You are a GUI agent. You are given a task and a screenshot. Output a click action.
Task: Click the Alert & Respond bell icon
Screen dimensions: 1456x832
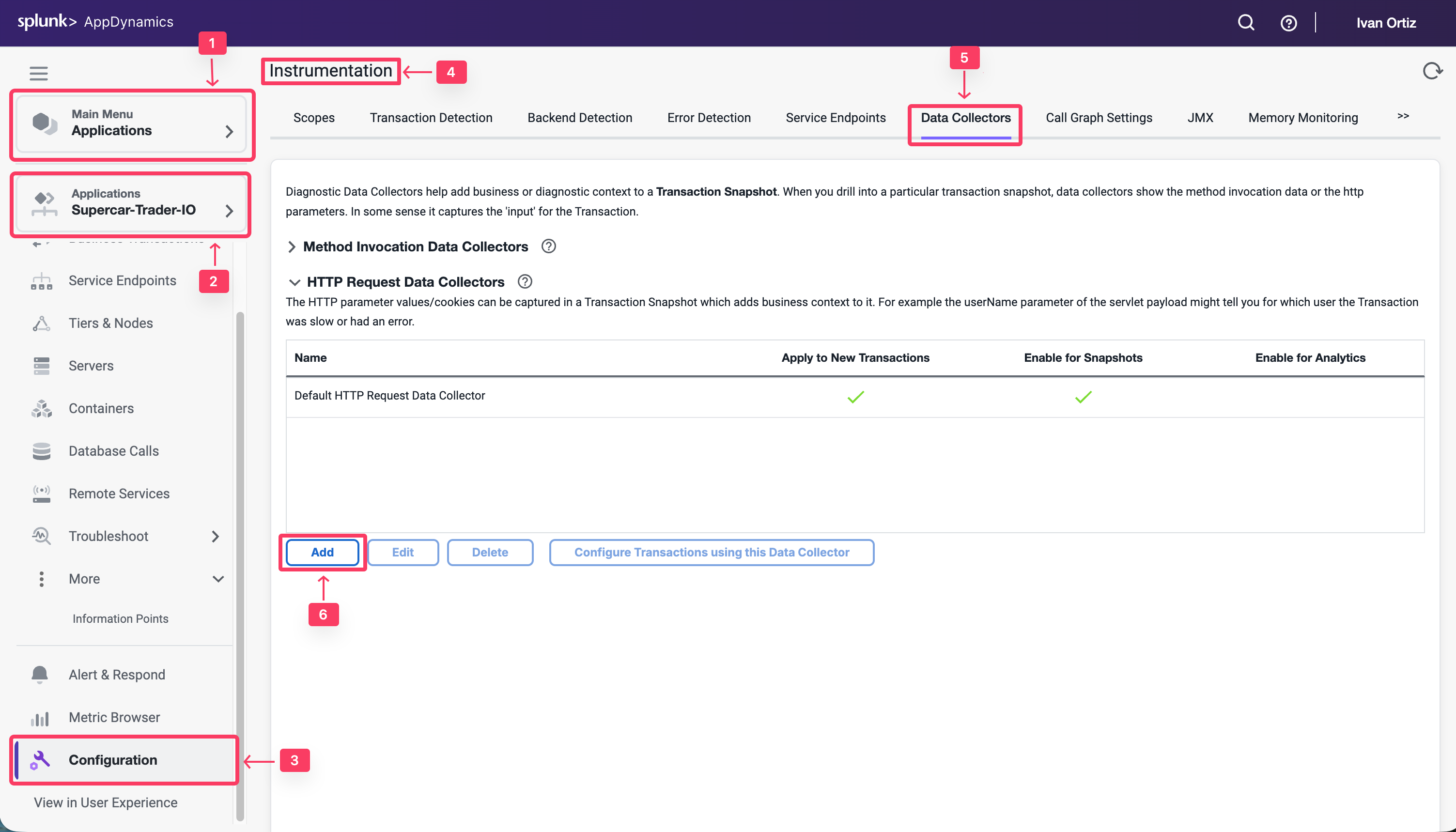40,674
